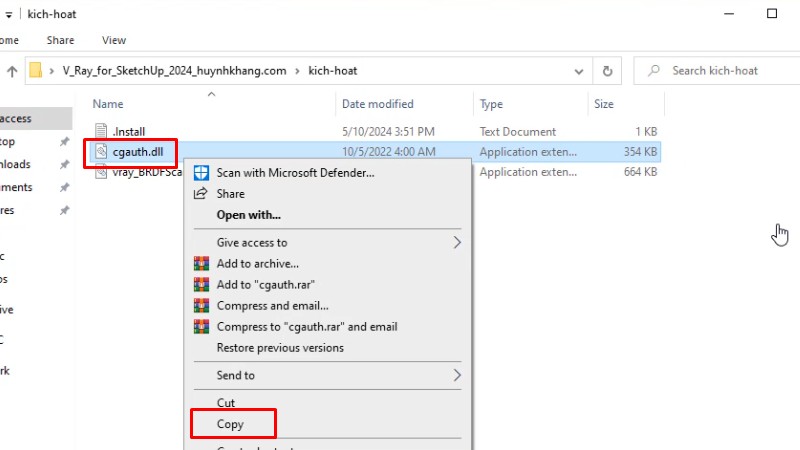Click the pin icon next to Desktop

pyautogui.click(x=64, y=141)
